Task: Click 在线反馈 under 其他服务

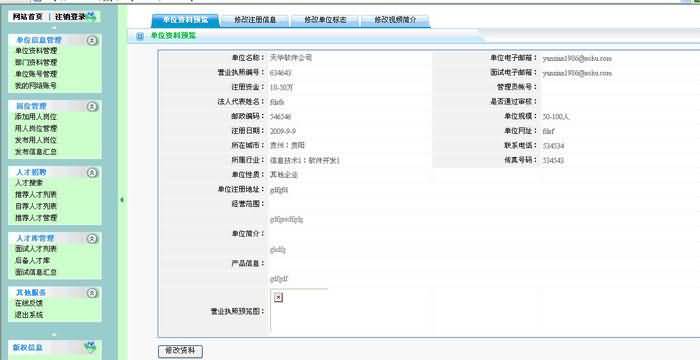Action: point(29,303)
